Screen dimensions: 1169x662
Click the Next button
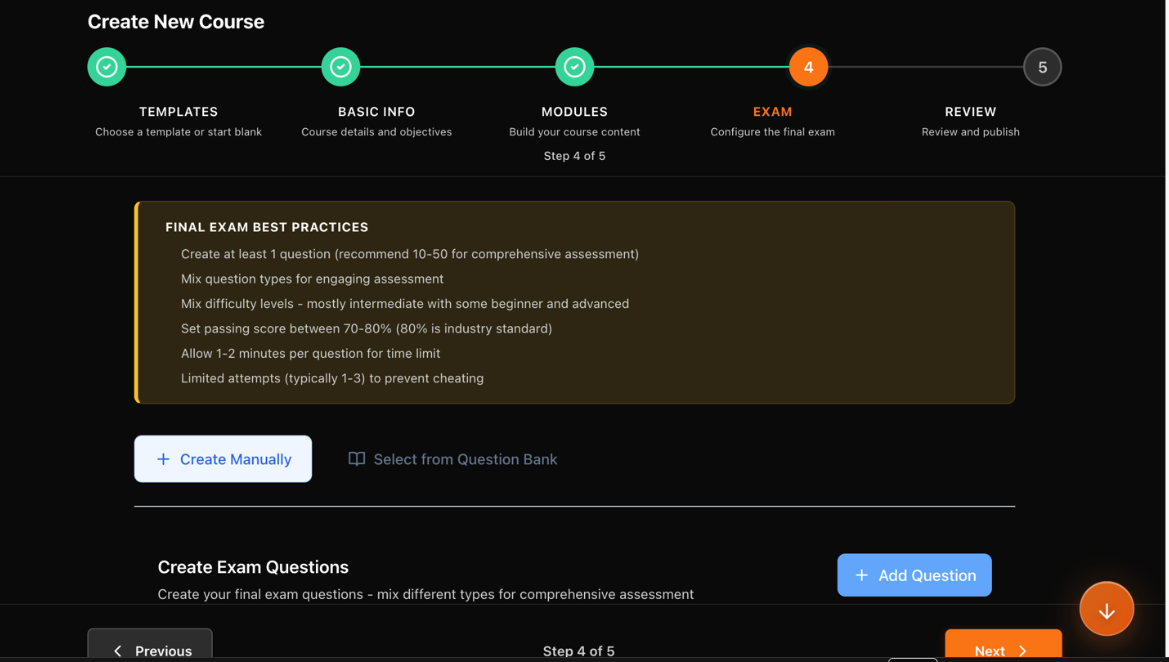tap(1003, 650)
